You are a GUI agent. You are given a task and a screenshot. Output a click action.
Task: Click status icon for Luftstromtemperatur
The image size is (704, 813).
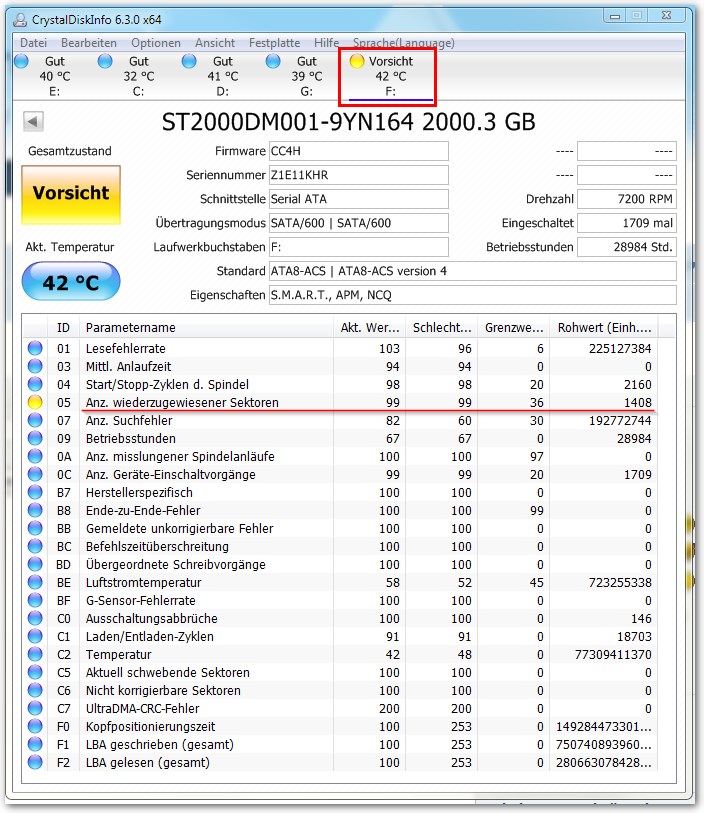(x=35, y=582)
